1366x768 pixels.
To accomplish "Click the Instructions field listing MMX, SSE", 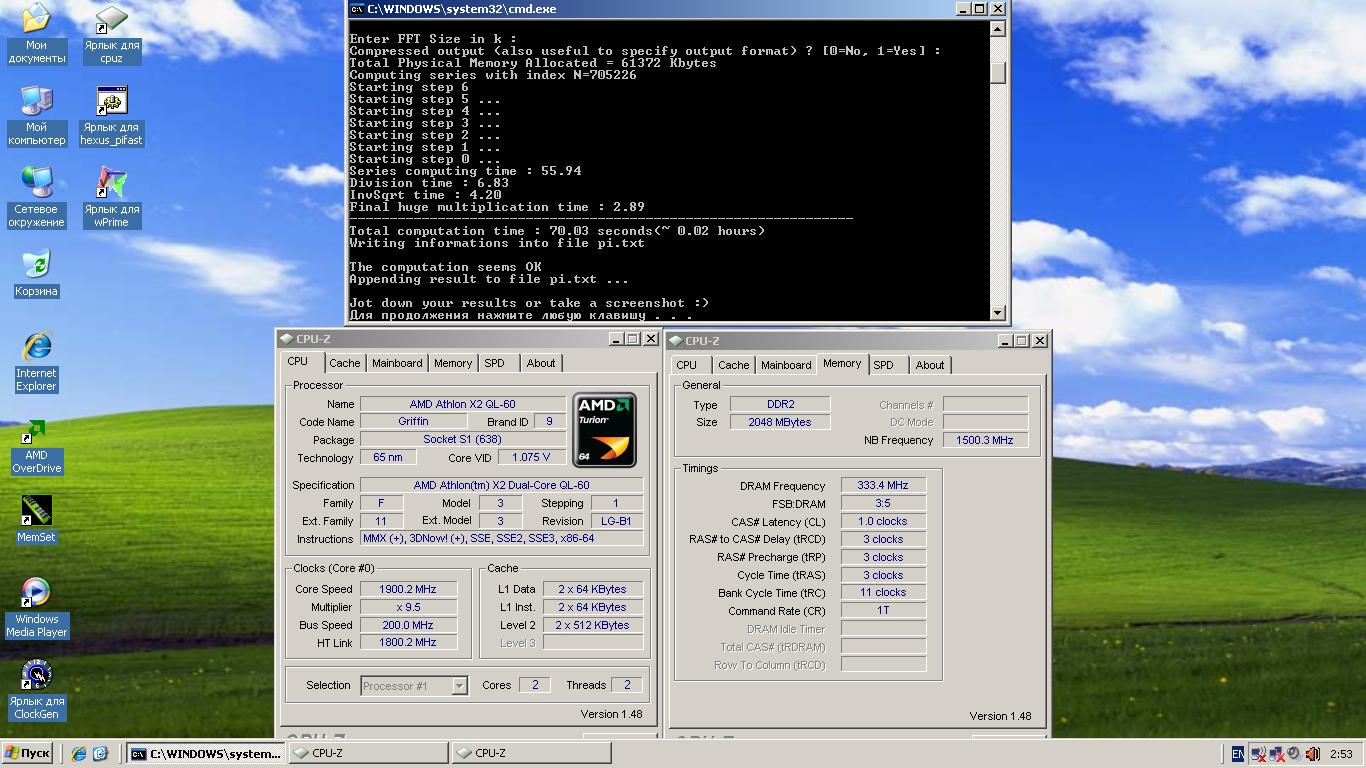I will tap(502, 539).
